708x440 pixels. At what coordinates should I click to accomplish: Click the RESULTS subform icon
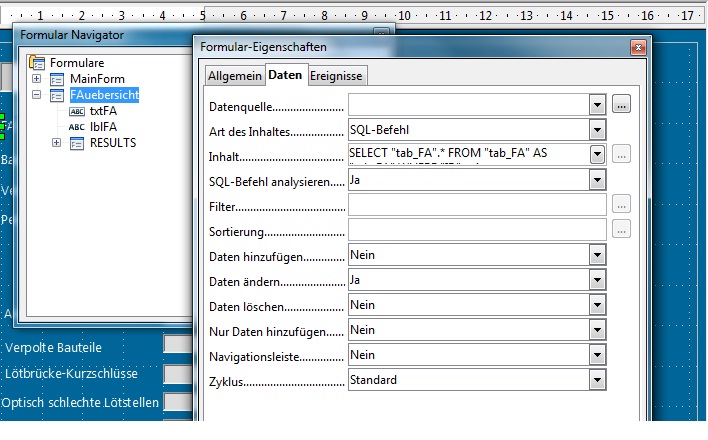click(77, 143)
